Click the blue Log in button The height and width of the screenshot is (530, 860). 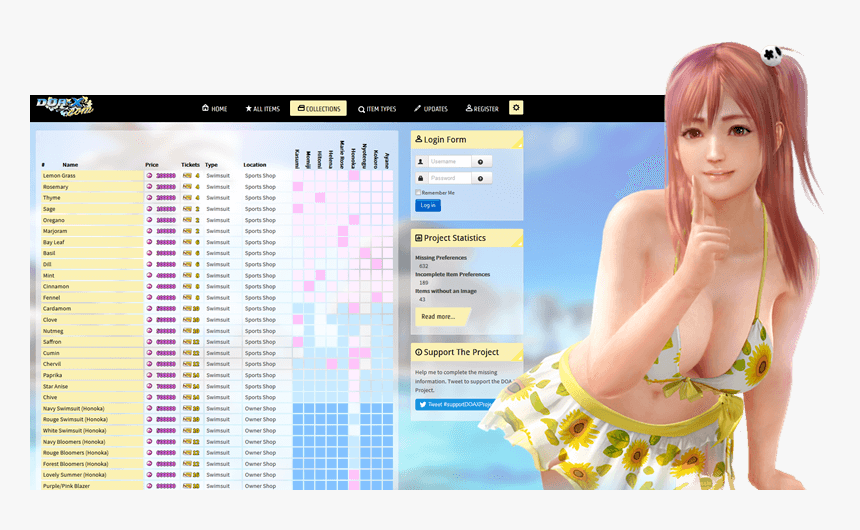(428, 205)
